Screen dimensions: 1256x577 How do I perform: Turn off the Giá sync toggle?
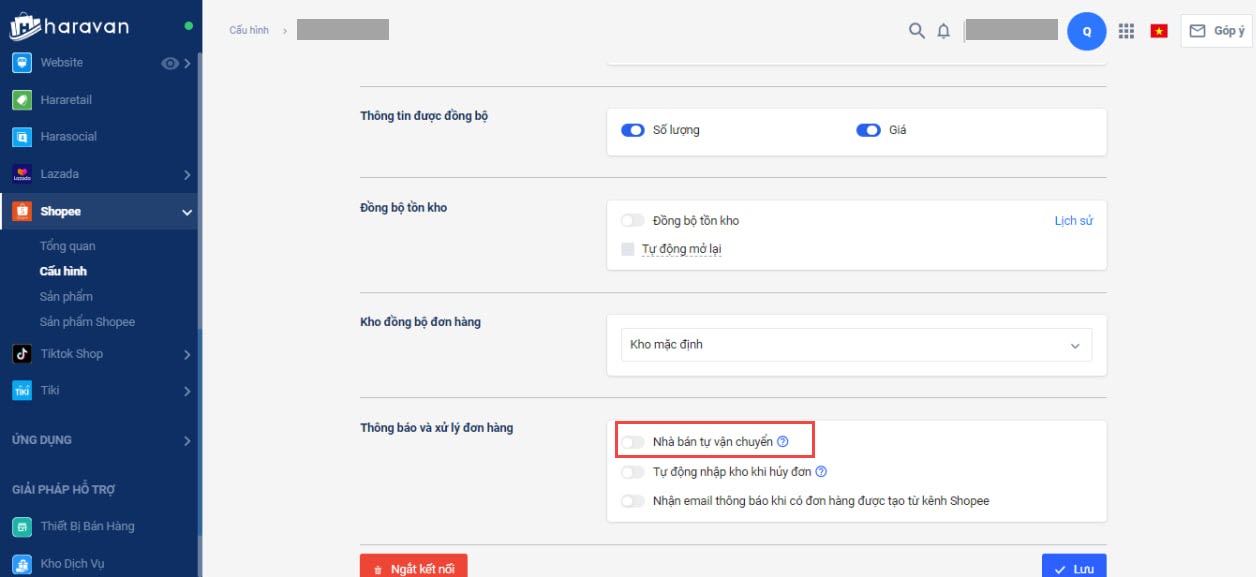(868, 130)
